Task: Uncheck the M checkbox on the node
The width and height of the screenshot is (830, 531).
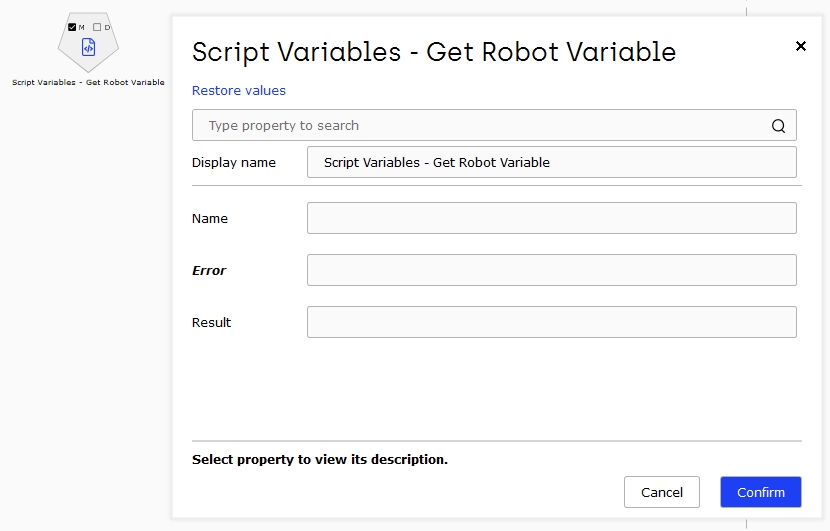Action: [x=72, y=27]
